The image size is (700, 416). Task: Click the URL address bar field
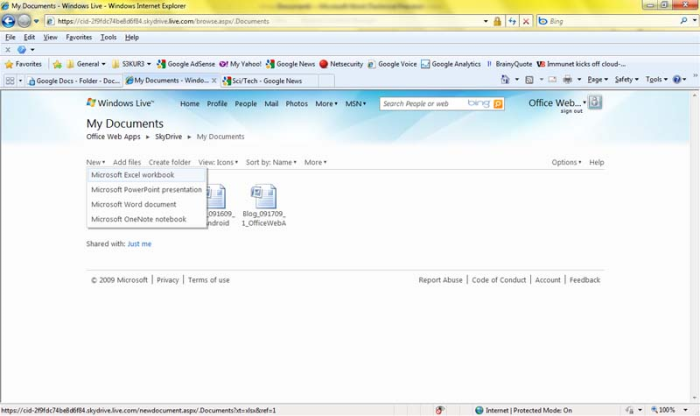click(x=263, y=21)
